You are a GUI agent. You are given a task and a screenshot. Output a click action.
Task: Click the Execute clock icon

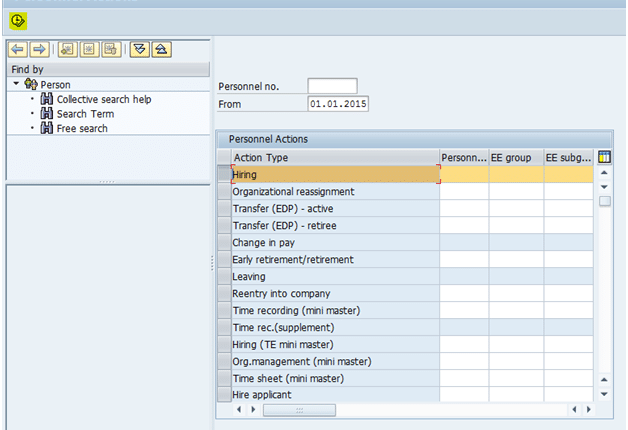(x=18, y=21)
